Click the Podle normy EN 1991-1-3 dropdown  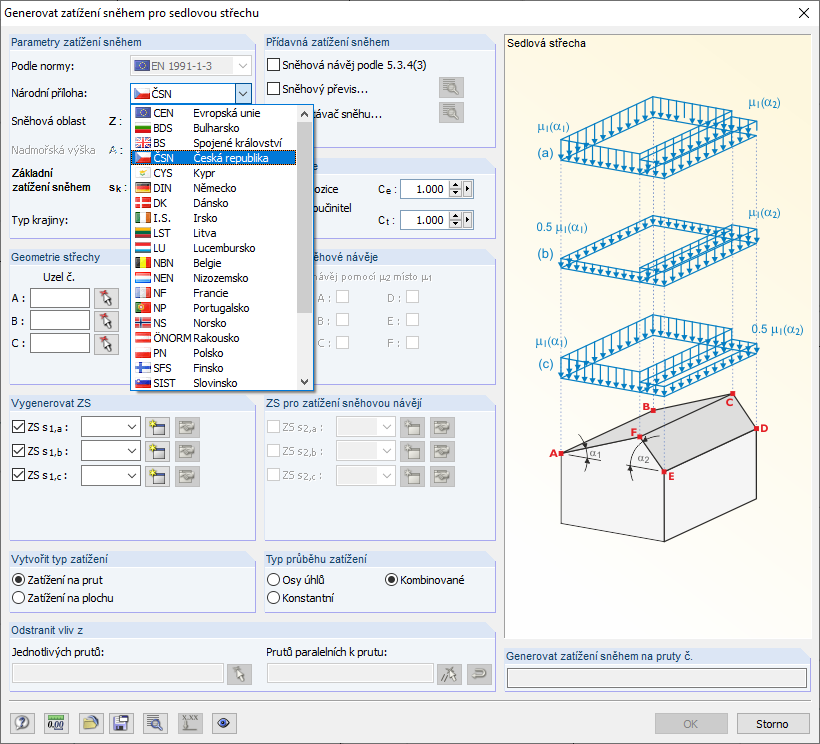coord(191,66)
